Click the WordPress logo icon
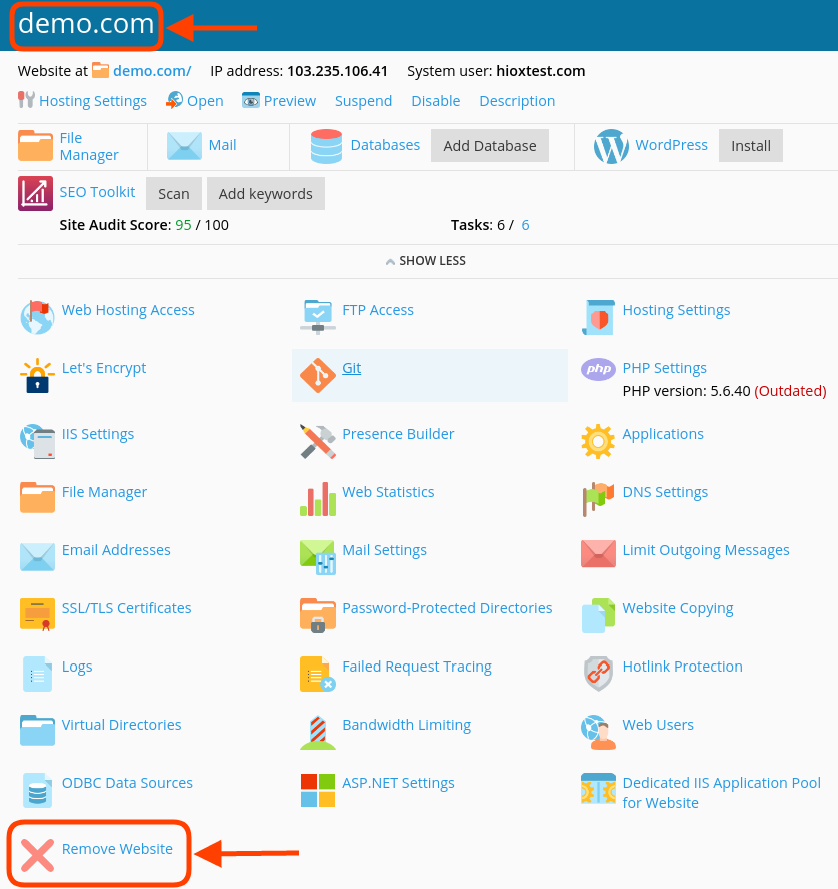The width and height of the screenshot is (838, 889). [x=611, y=146]
